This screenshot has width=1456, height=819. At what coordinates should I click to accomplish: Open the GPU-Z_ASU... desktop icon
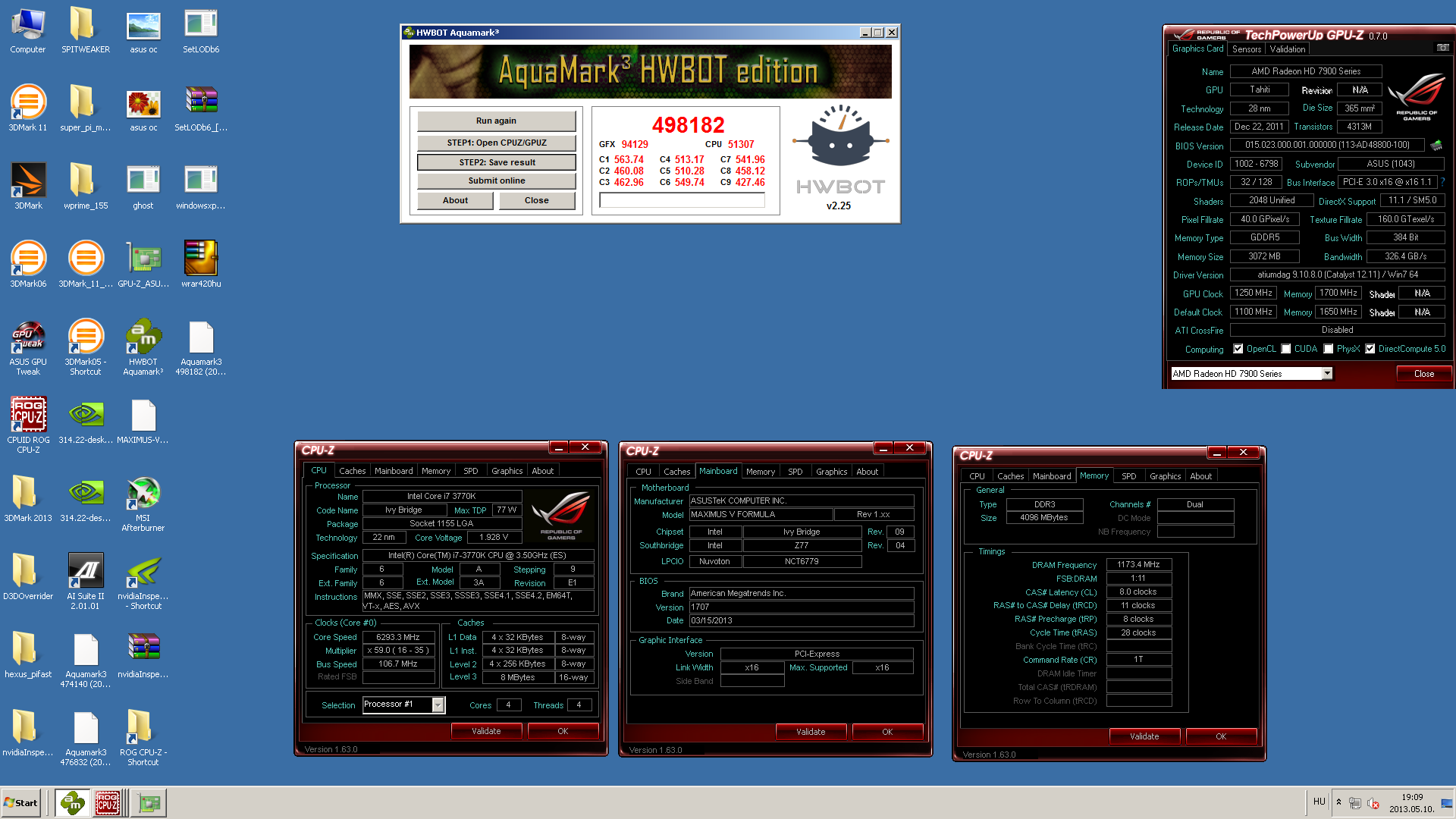143,265
